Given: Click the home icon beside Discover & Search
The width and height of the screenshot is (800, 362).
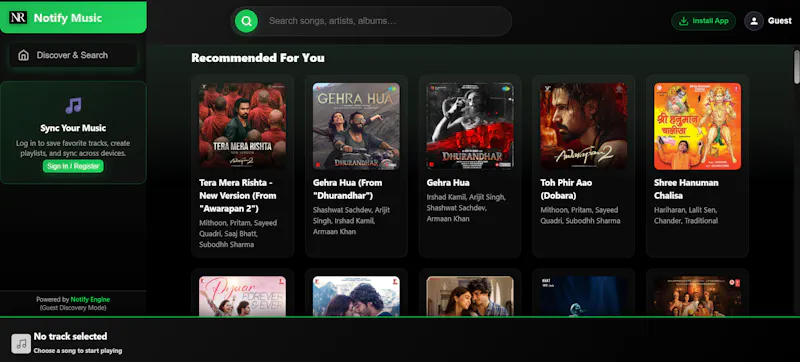Looking at the screenshot, I should 23,55.
